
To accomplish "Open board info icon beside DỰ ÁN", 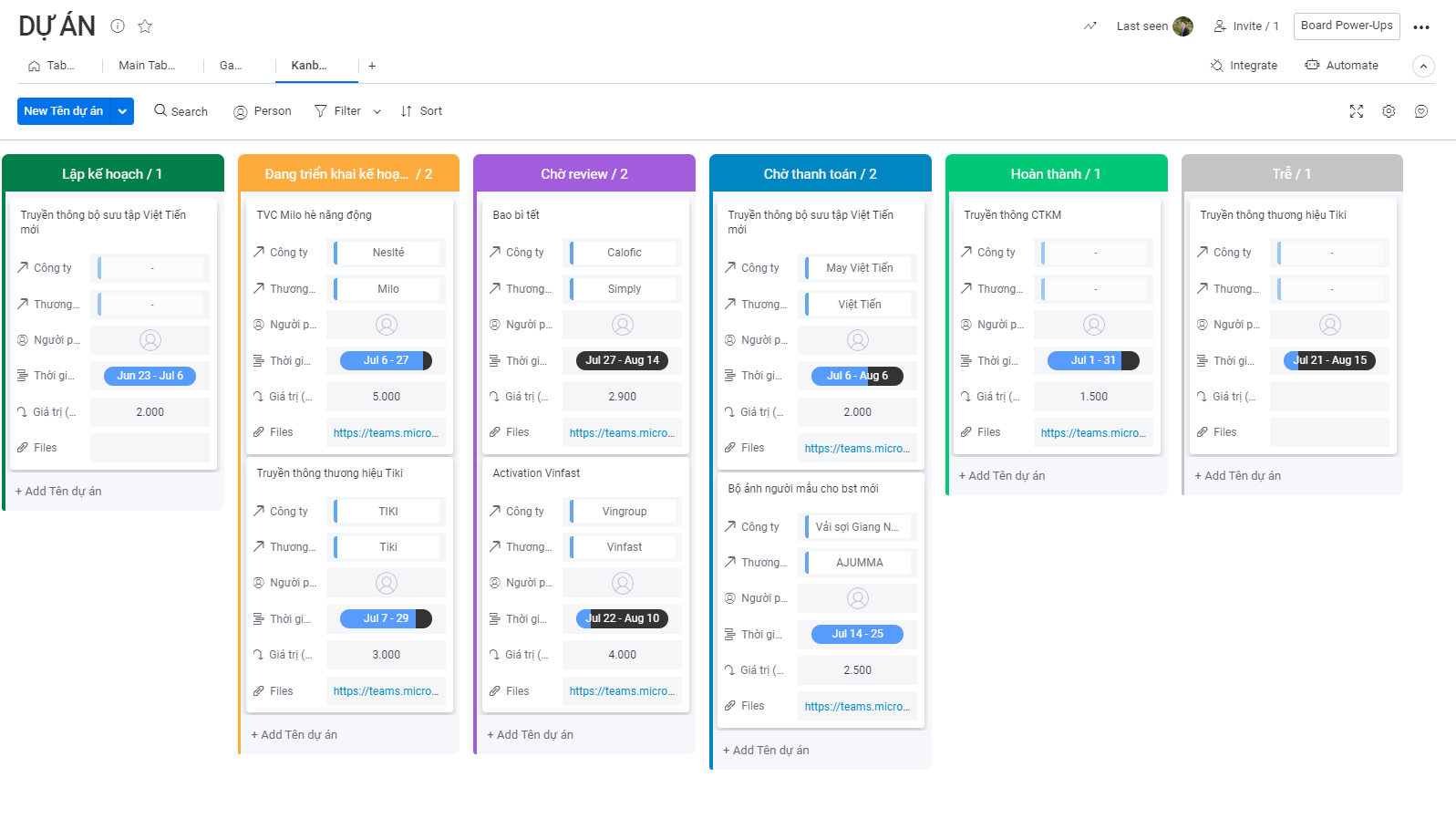I will pyautogui.click(x=118, y=26).
